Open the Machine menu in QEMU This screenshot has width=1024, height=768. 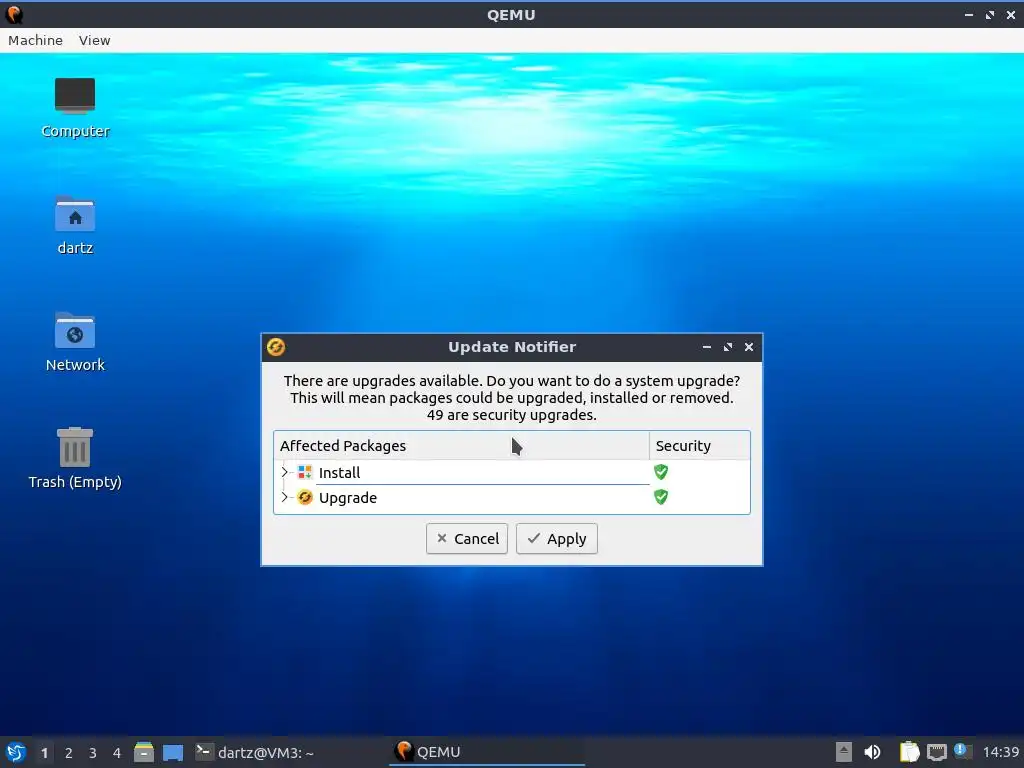point(35,40)
